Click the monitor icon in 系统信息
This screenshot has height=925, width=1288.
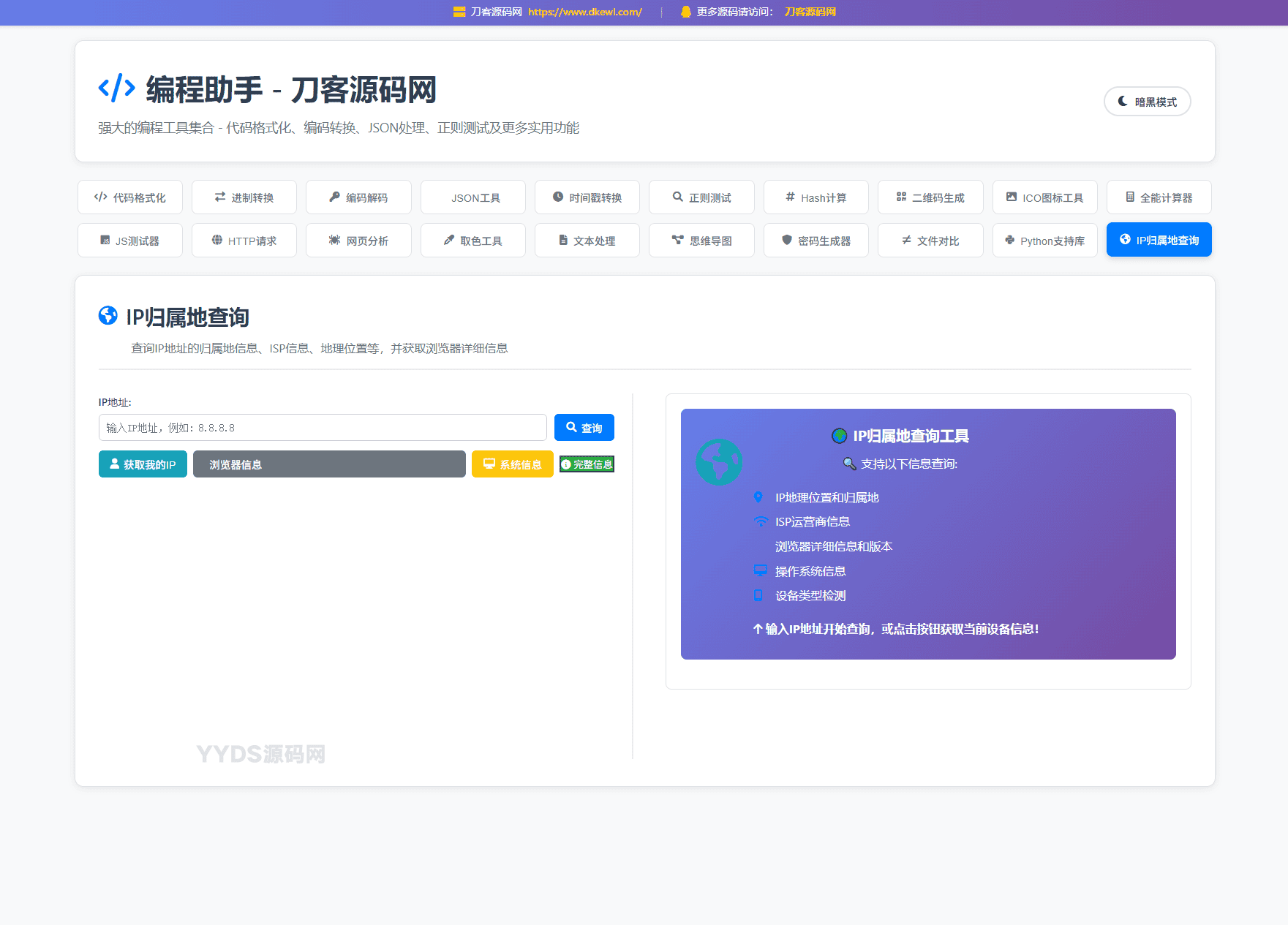click(489, 464)
